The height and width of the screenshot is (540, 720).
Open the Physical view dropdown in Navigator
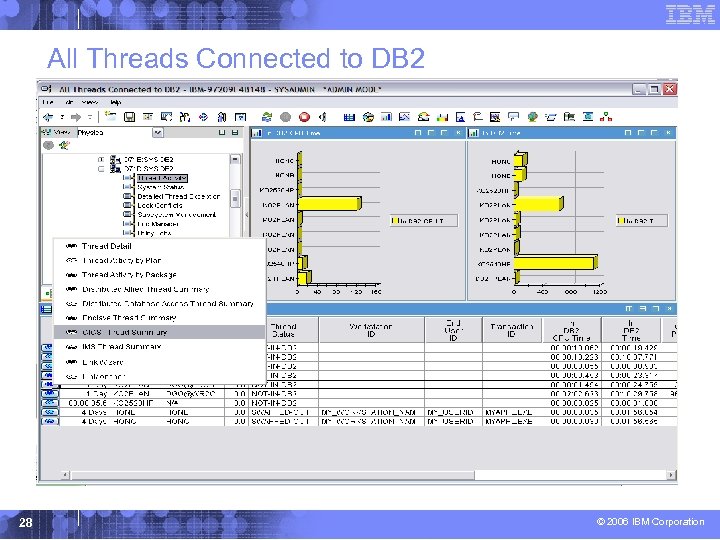pos(158,133)
